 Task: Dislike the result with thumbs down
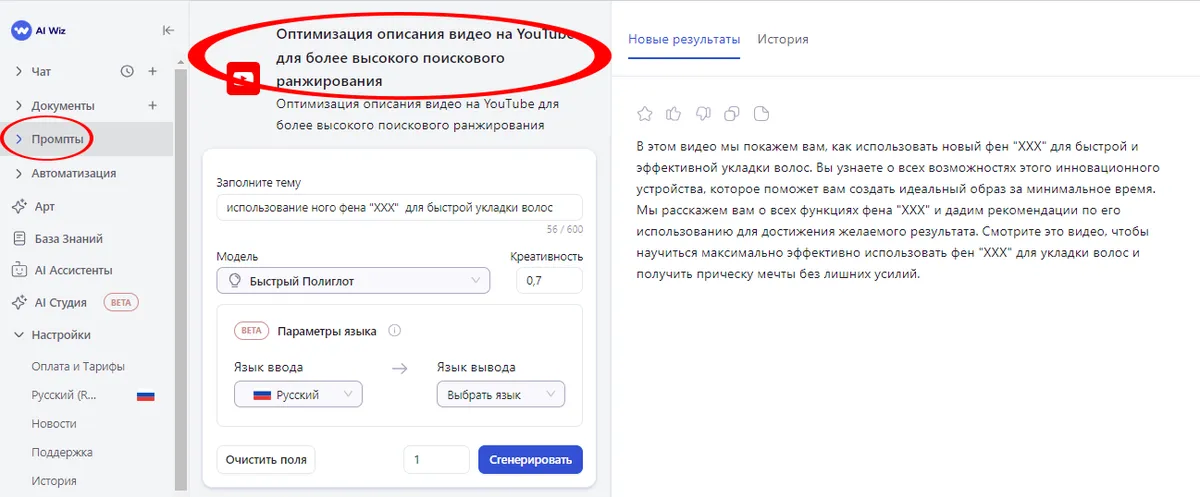tap(702, 113)
